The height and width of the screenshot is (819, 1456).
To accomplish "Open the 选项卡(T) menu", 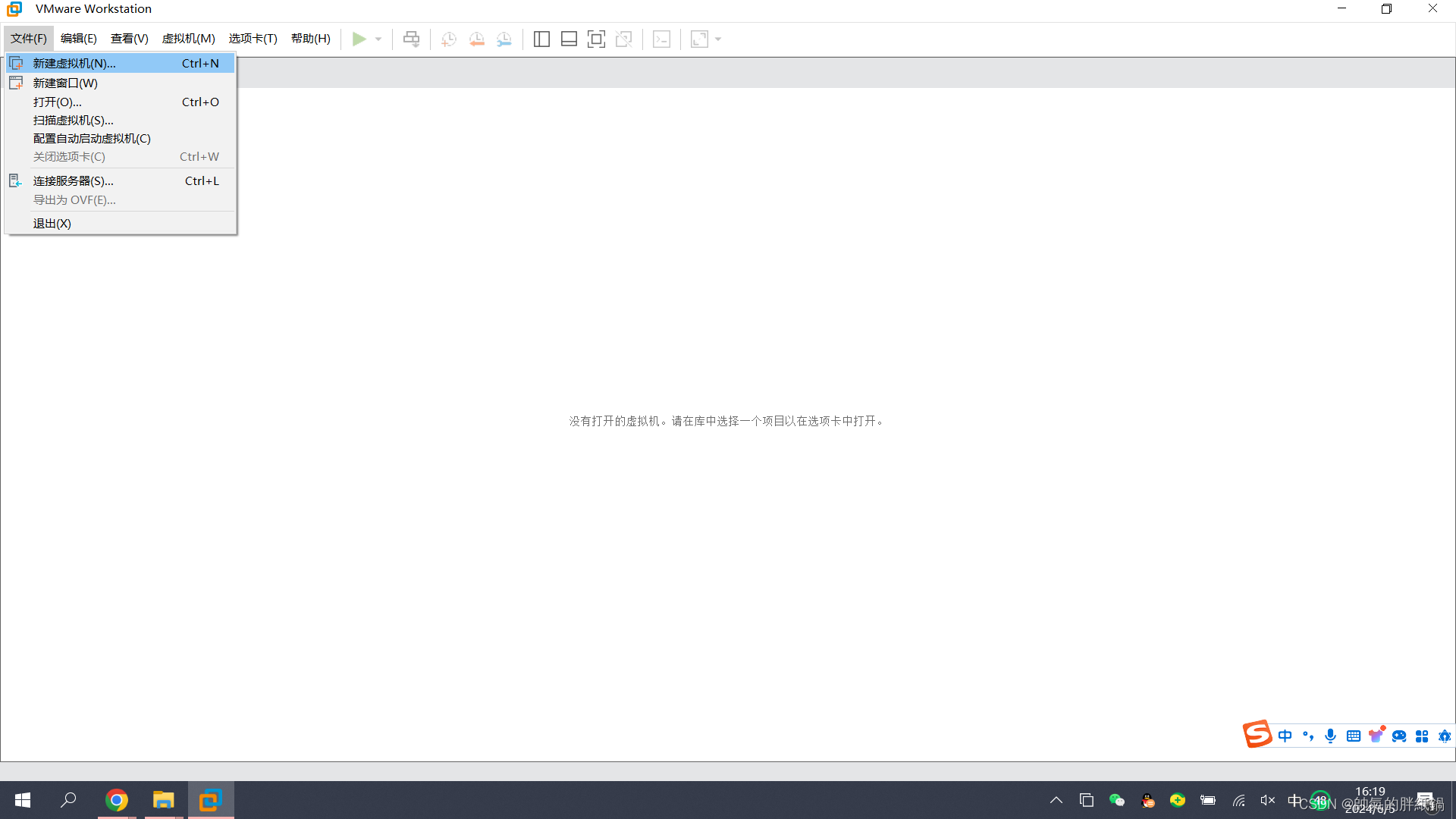I will coord(253,39).
